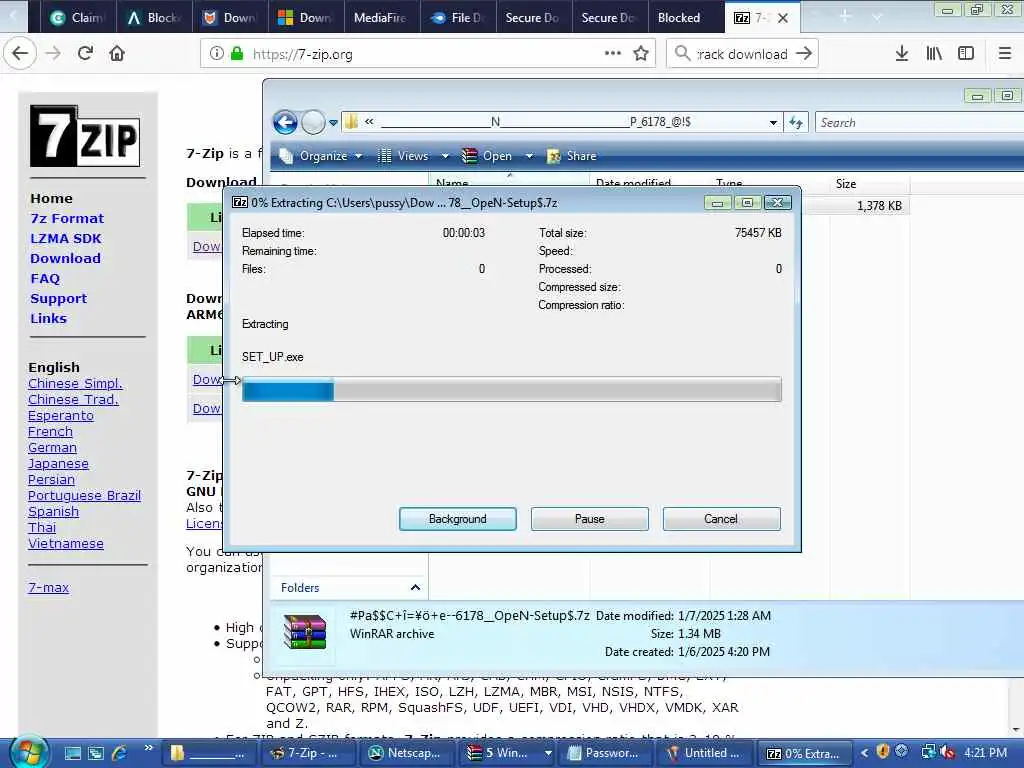The image size is (1024, 768).
Task: Click the Firefox forward arrow button
Action: tap(53, 53)
